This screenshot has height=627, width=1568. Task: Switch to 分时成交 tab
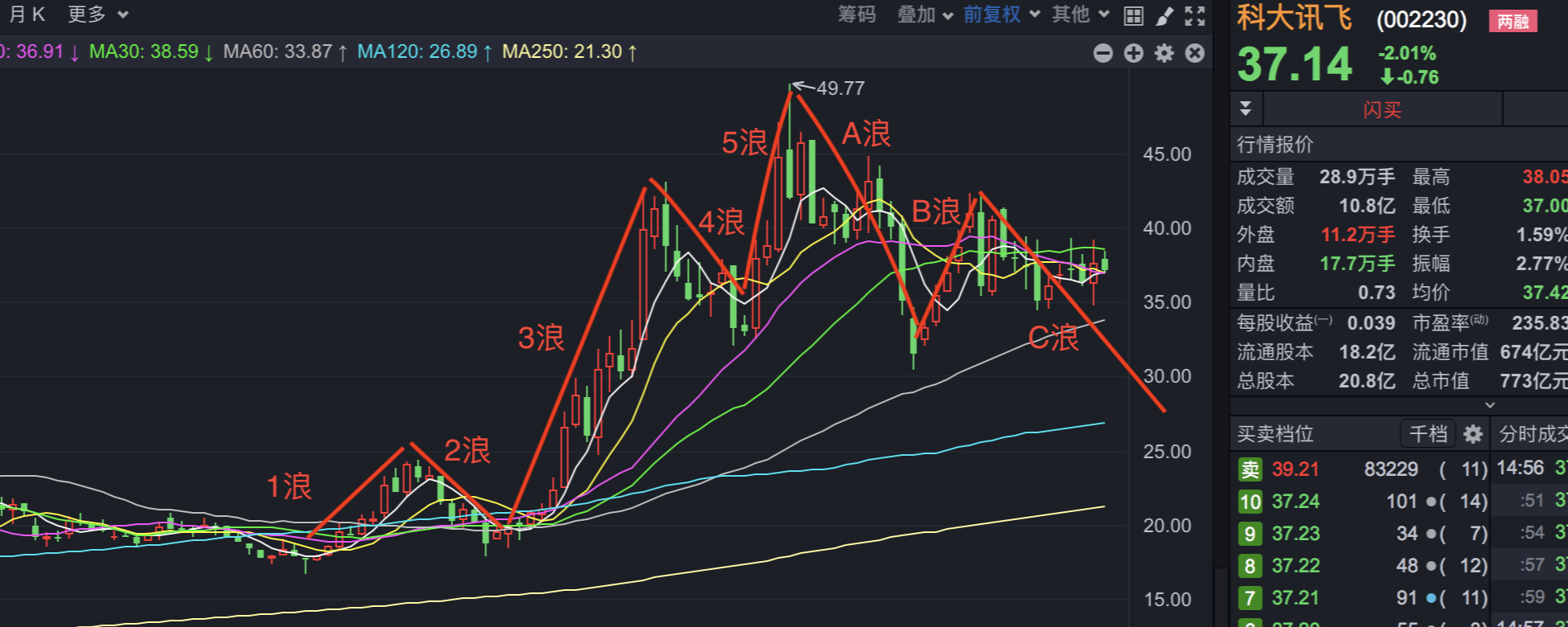point(1533,434)
